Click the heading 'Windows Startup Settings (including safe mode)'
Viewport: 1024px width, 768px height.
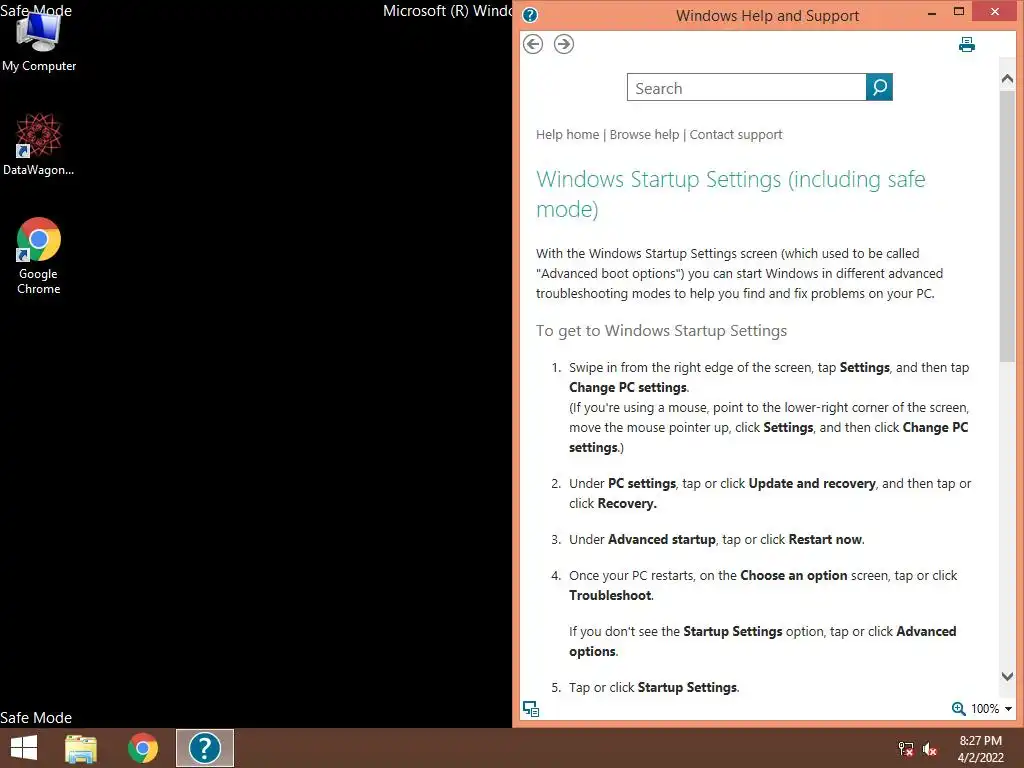731,194
